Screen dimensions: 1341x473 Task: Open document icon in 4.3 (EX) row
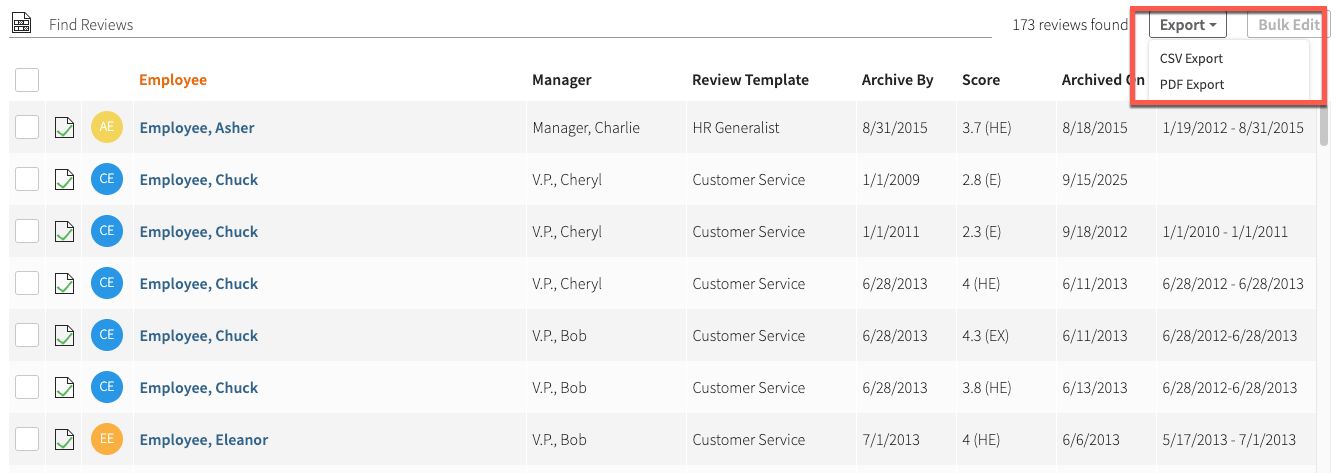coord(65,336)
